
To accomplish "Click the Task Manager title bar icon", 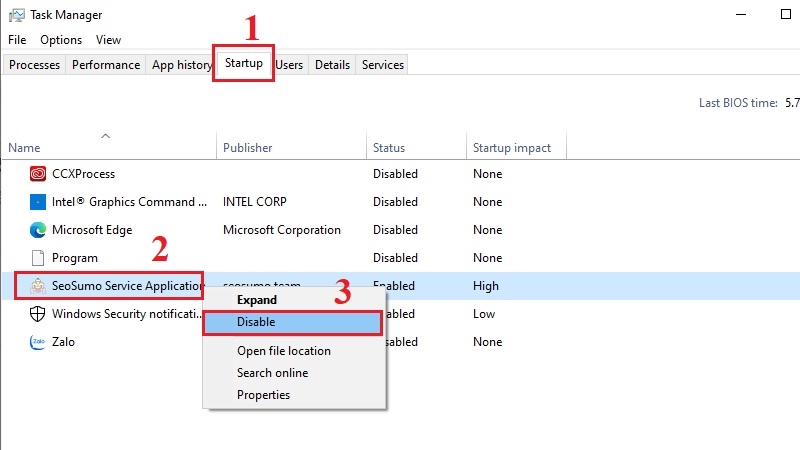I will (x=16, y=15).
